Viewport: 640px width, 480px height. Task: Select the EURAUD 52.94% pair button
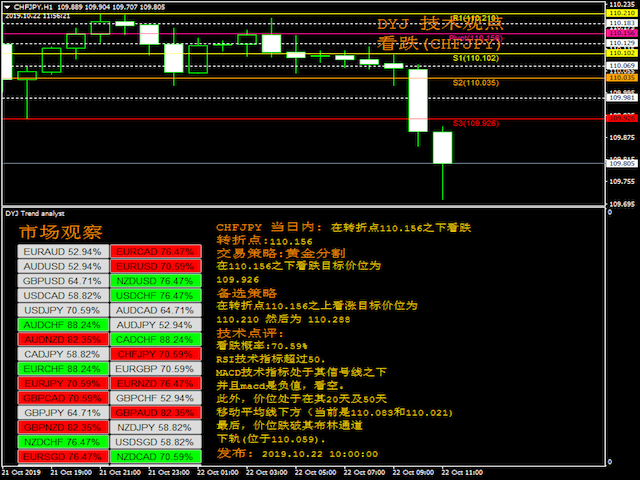(x=62, y=252)
